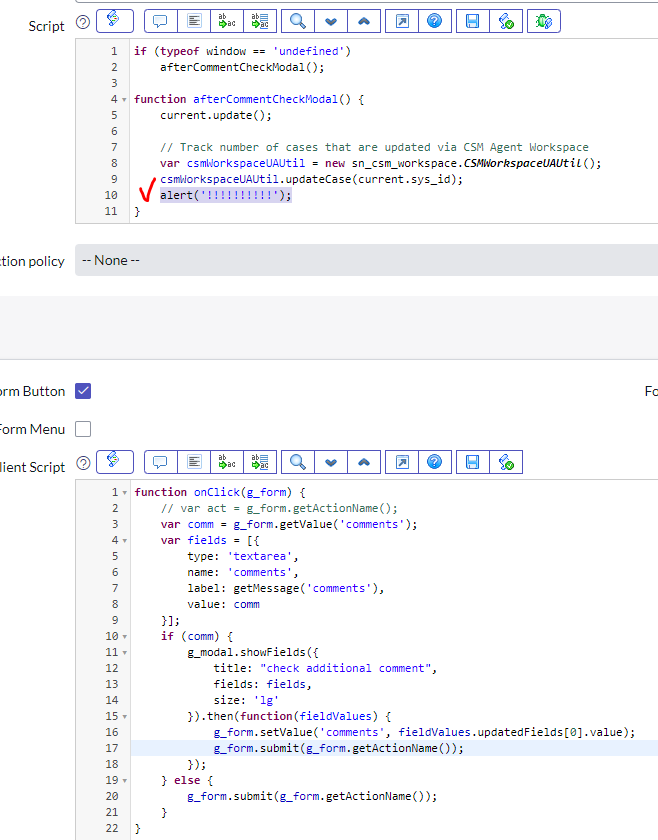658x840 pixels.
Task: Collapse the then(function) fold at line 15
Action: point(124,716)
